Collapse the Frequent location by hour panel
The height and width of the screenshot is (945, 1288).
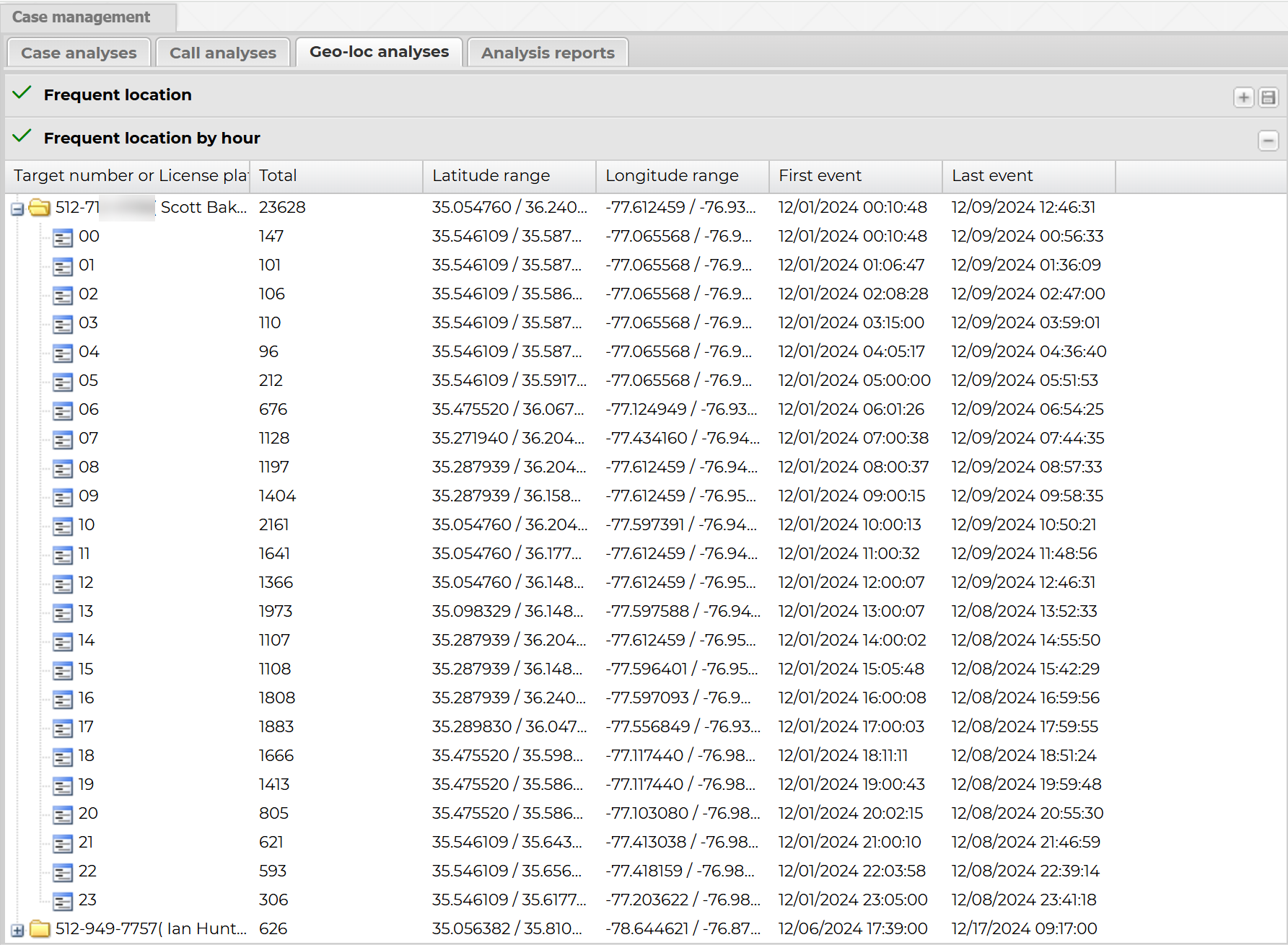[x=1268, y=141]
